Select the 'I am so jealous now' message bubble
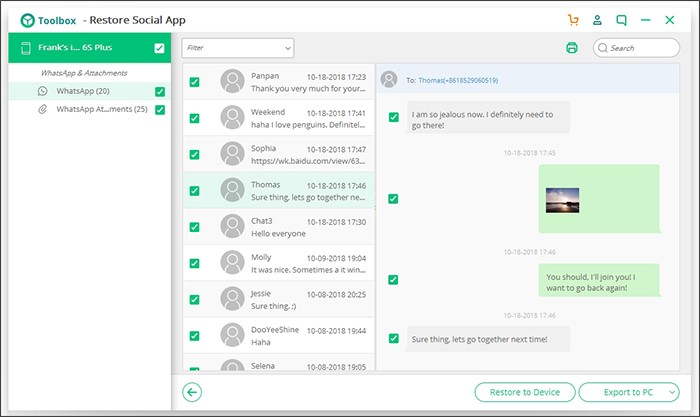The height and width of the screenshot is (417, 700). pyautogui.click(x=488, y=117)
